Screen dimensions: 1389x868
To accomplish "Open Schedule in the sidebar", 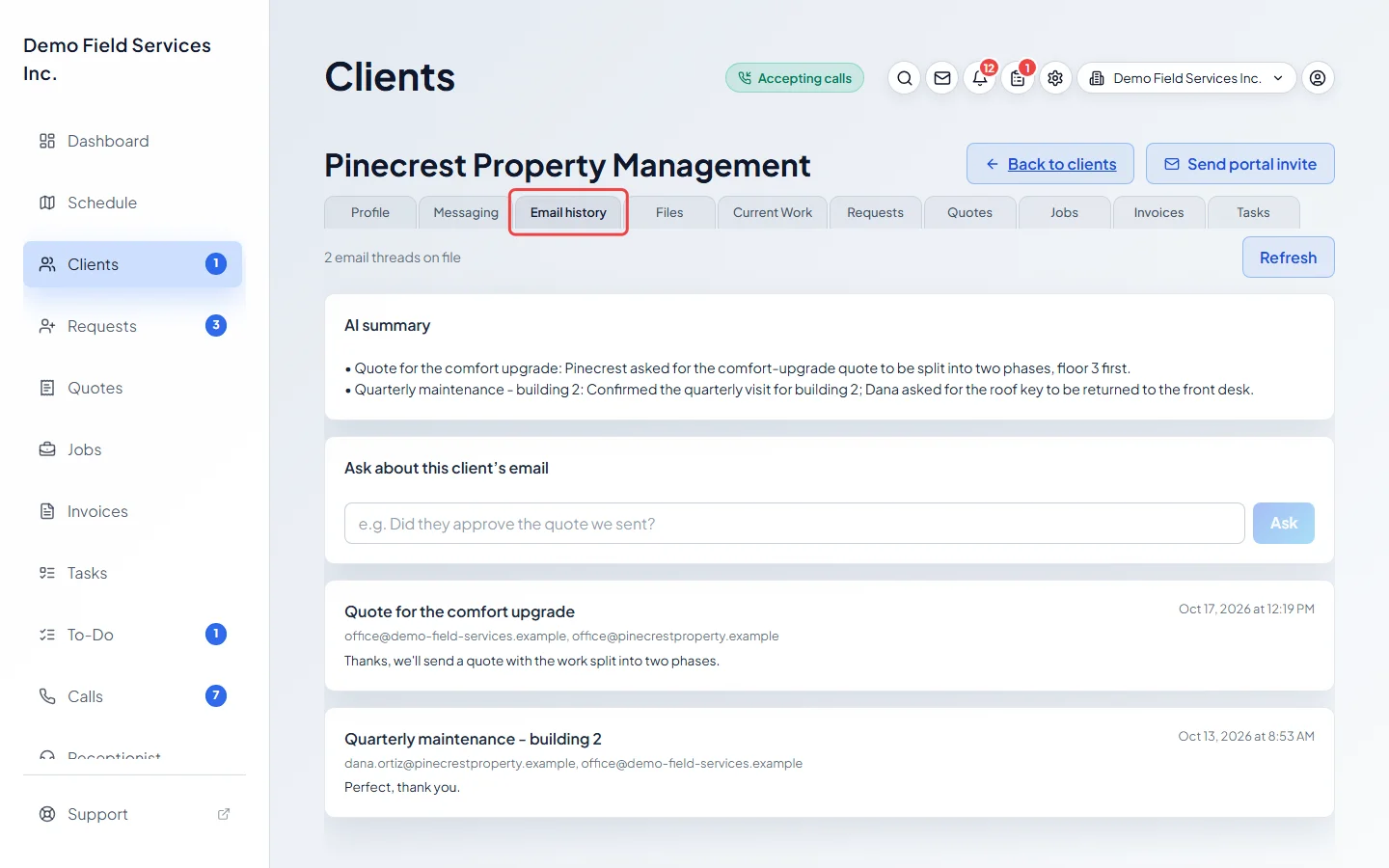I will tap(133, 203).
